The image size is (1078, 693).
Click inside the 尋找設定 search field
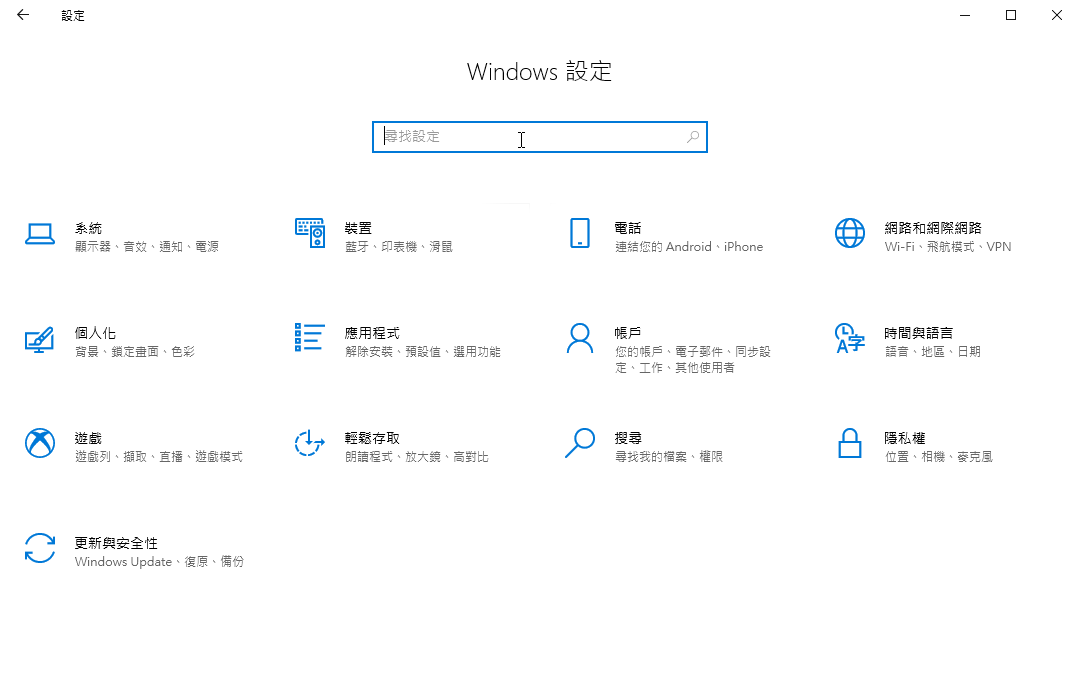click(540, 137)
